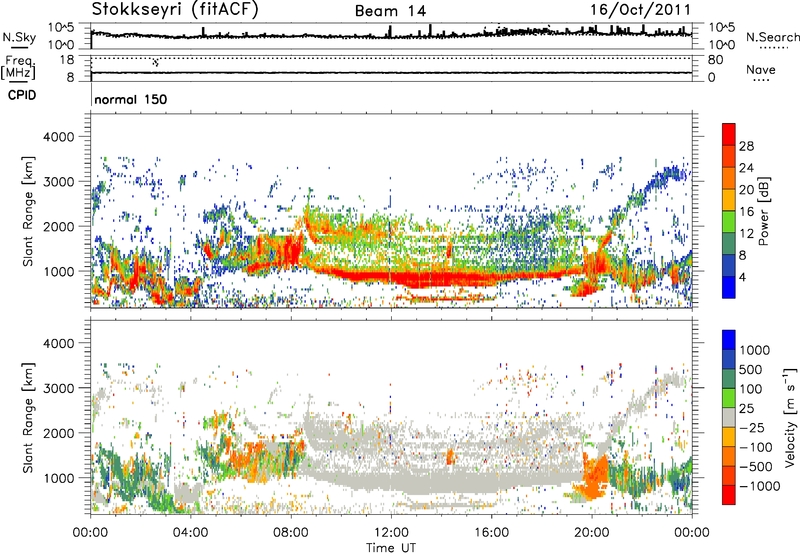Screen dimensions: 800x554
Task: Click the 'Freq. [MHz]' axis label
Action: point(18,67)
